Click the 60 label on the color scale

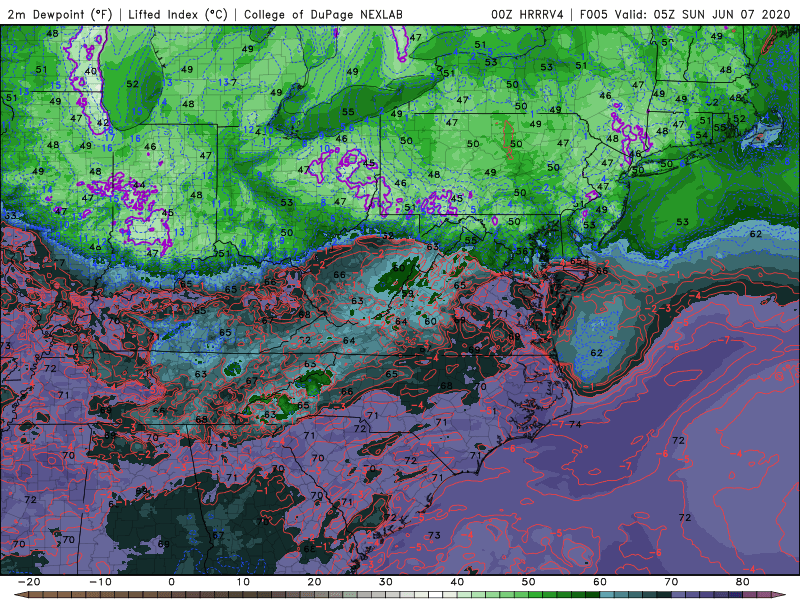(600, 582)
